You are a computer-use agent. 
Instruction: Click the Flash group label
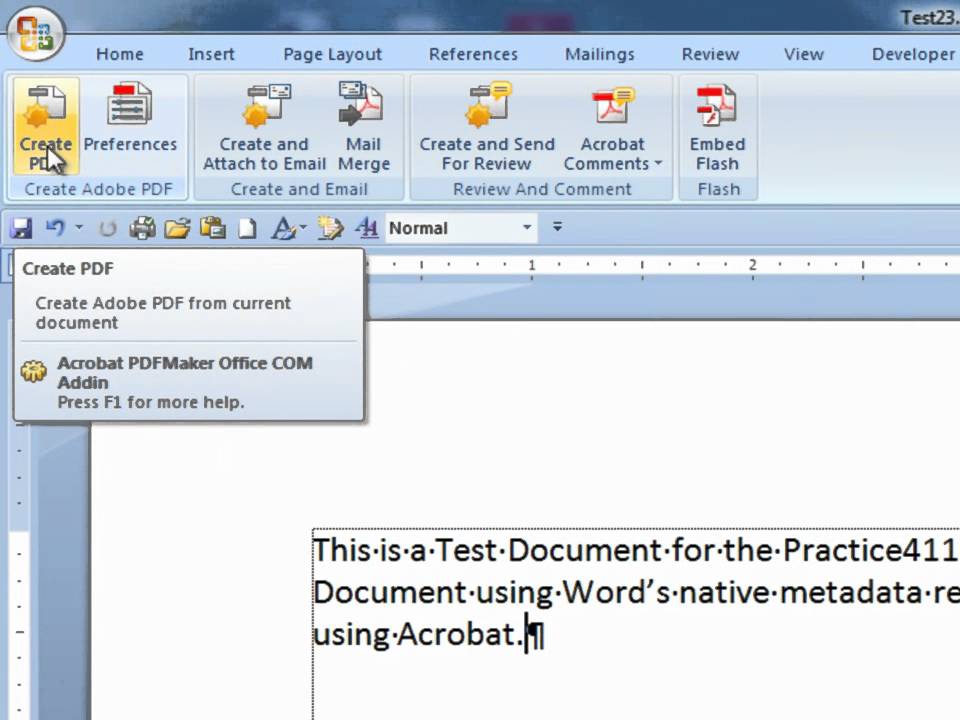pos(719,189)
